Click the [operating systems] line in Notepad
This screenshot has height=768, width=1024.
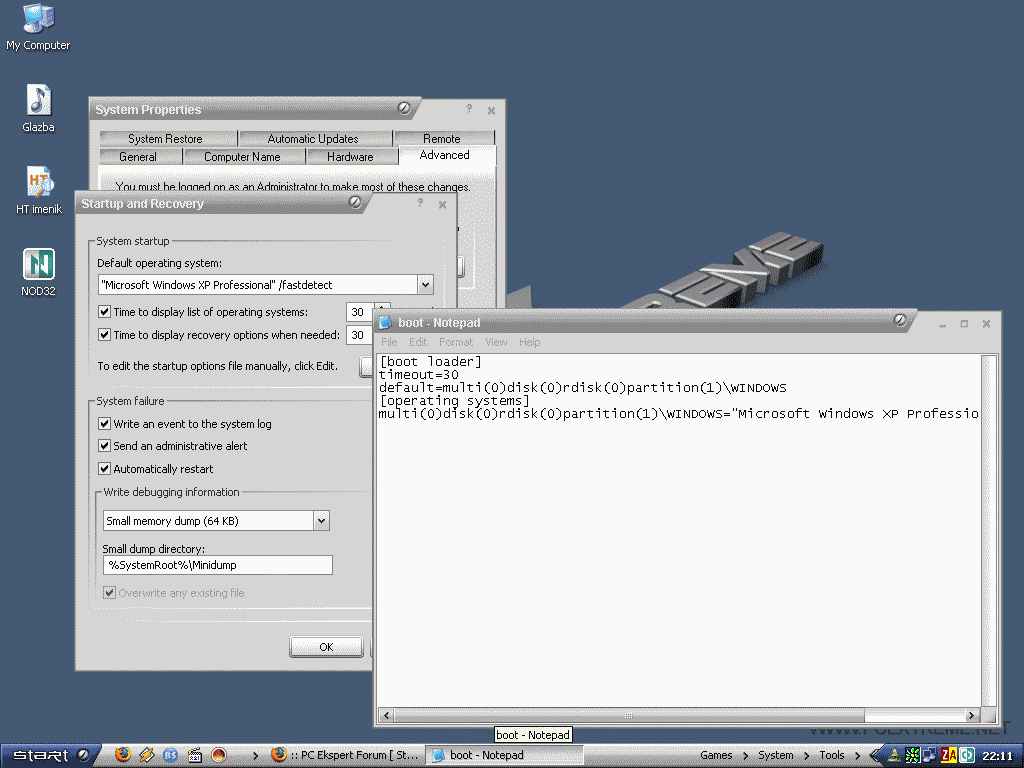455,401
